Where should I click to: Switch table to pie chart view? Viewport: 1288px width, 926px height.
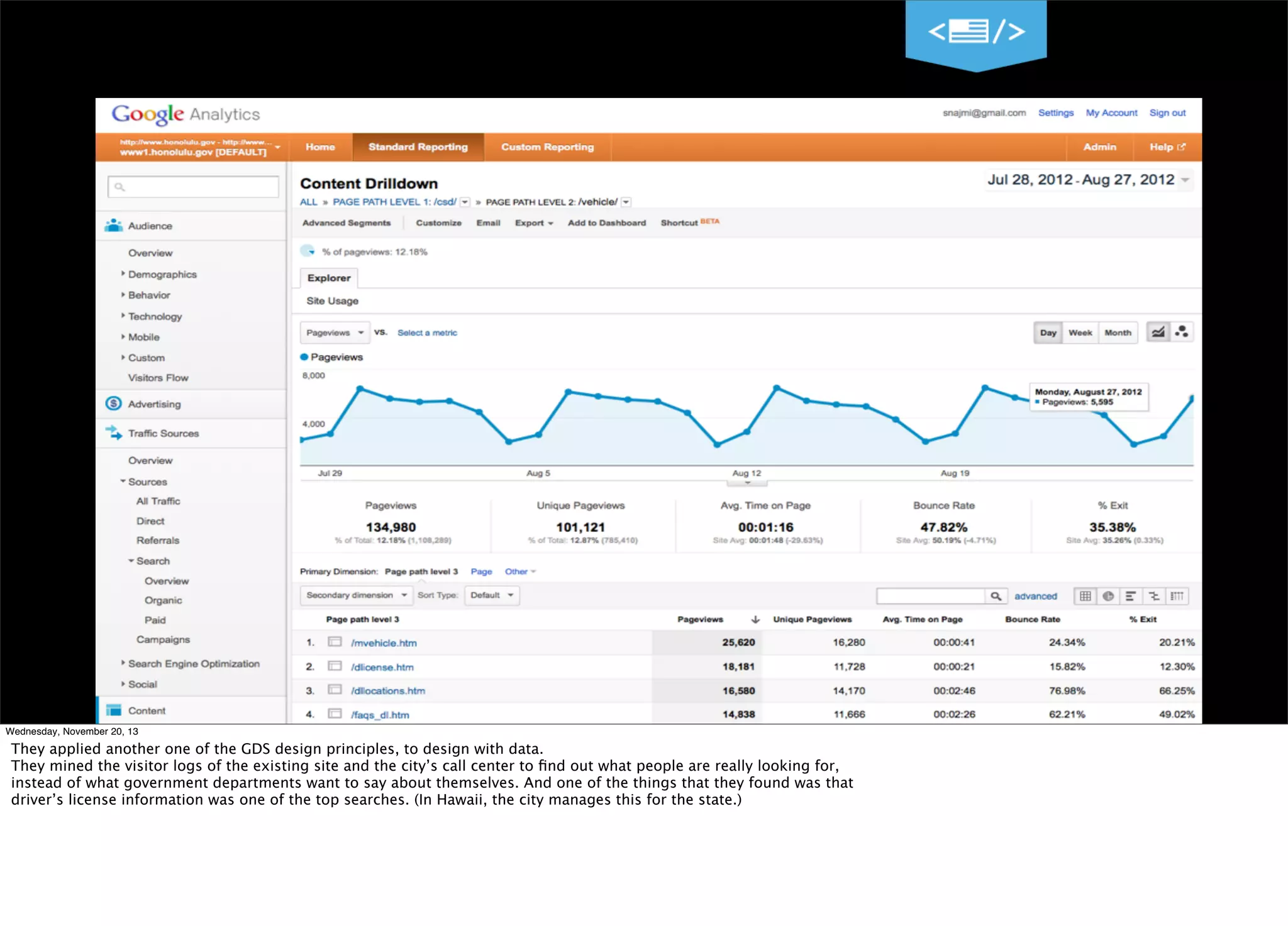point(1108,596)
